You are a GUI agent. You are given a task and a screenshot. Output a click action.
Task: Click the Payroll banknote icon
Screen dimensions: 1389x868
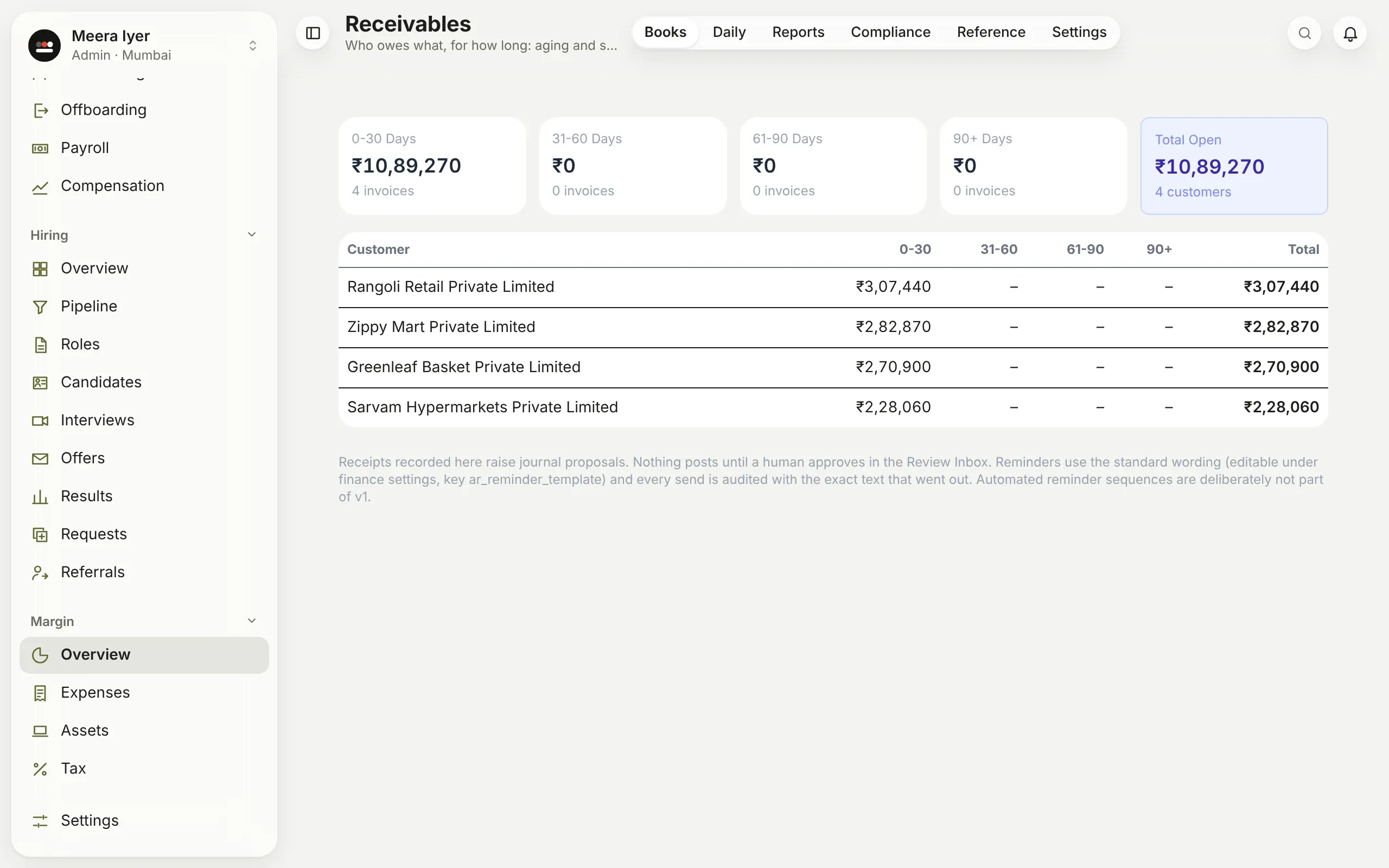40,148
